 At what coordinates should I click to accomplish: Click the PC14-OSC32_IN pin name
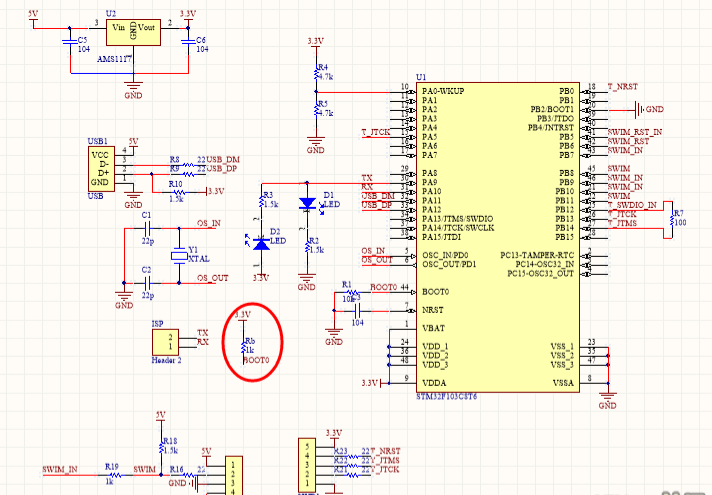coord(544,264)
